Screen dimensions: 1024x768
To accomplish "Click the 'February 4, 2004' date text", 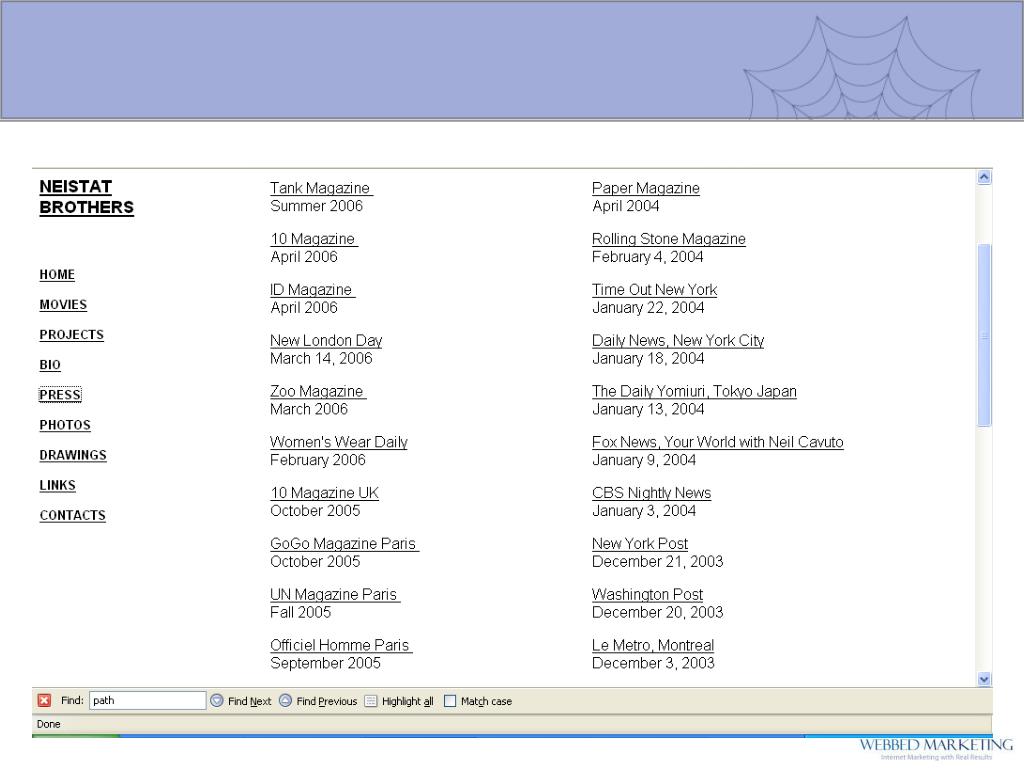I will point(647,257).
